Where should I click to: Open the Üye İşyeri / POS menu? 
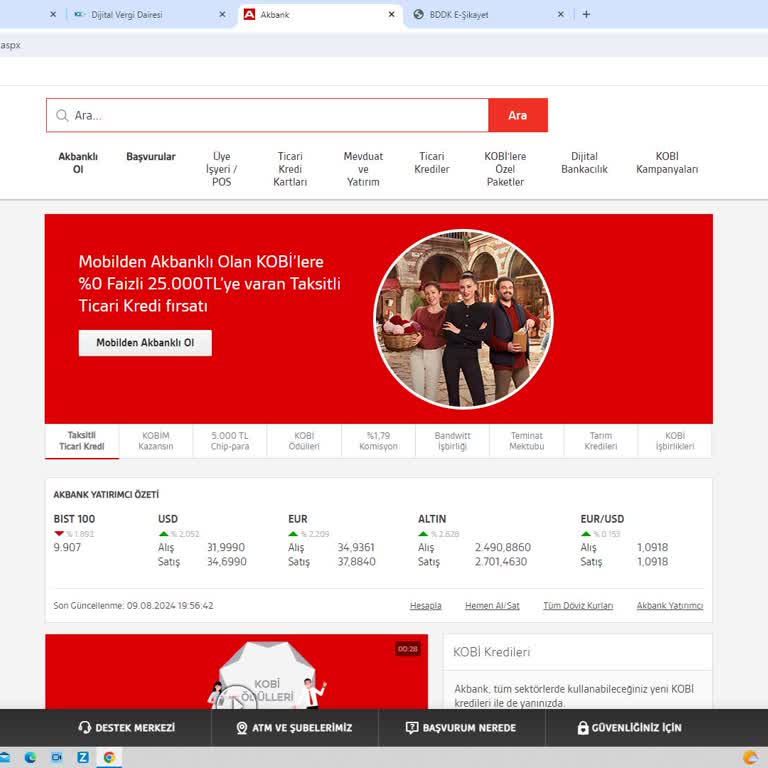pos(221,169)
